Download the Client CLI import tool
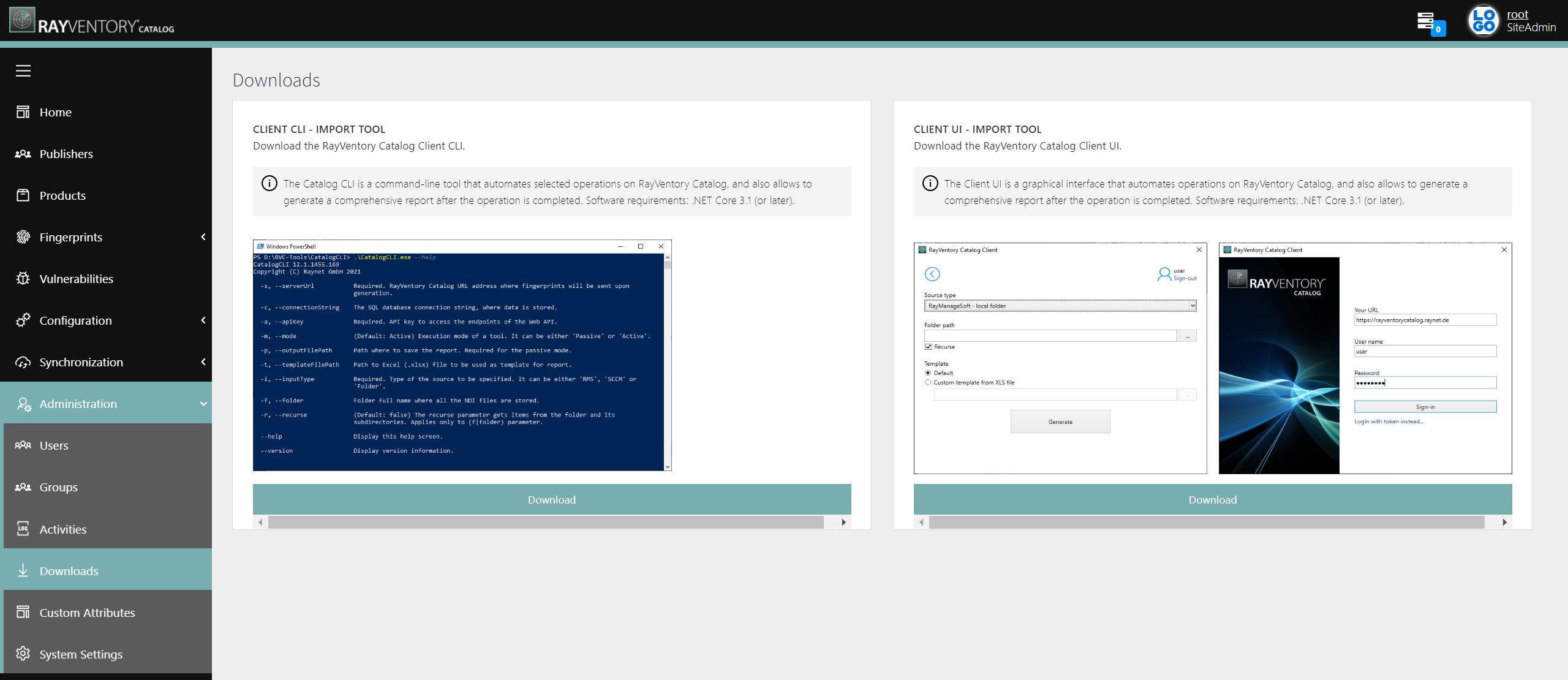The width and height of the screenshot is (1568, 680). pos(552,499)
